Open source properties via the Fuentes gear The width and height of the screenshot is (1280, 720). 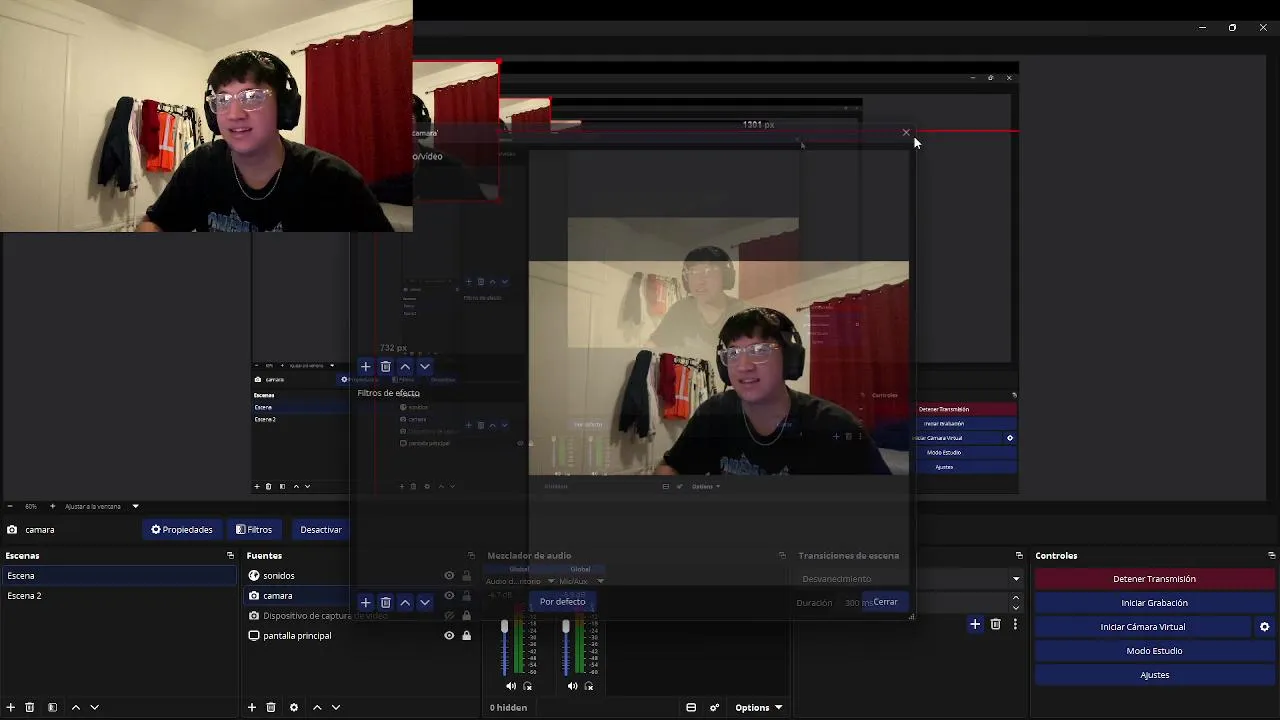click(x=294, y=707)
